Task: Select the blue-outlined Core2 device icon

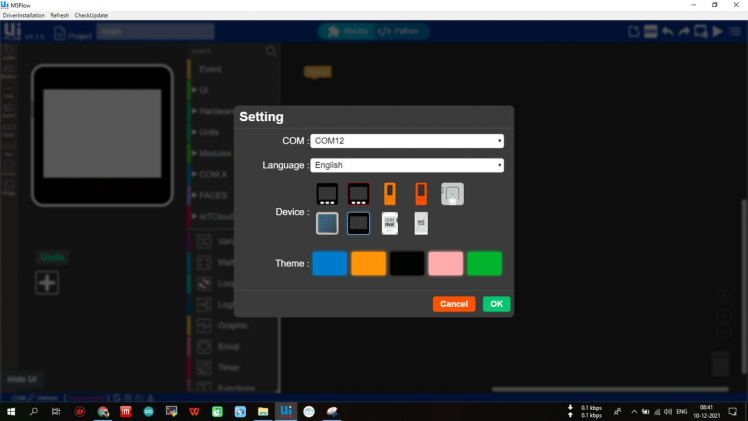Action: (x=358, y=223)
